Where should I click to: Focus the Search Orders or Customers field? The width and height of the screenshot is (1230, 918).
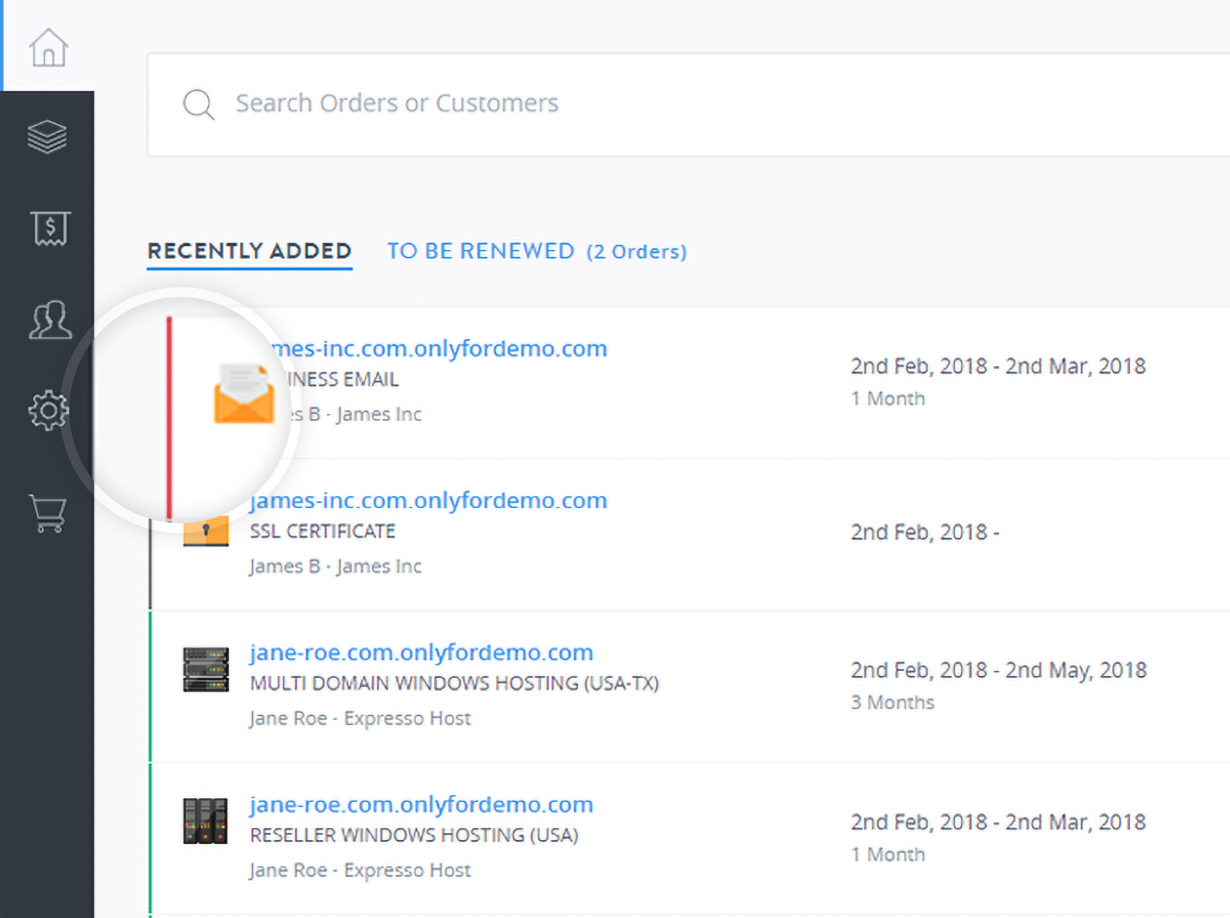[x=600, y=104]
